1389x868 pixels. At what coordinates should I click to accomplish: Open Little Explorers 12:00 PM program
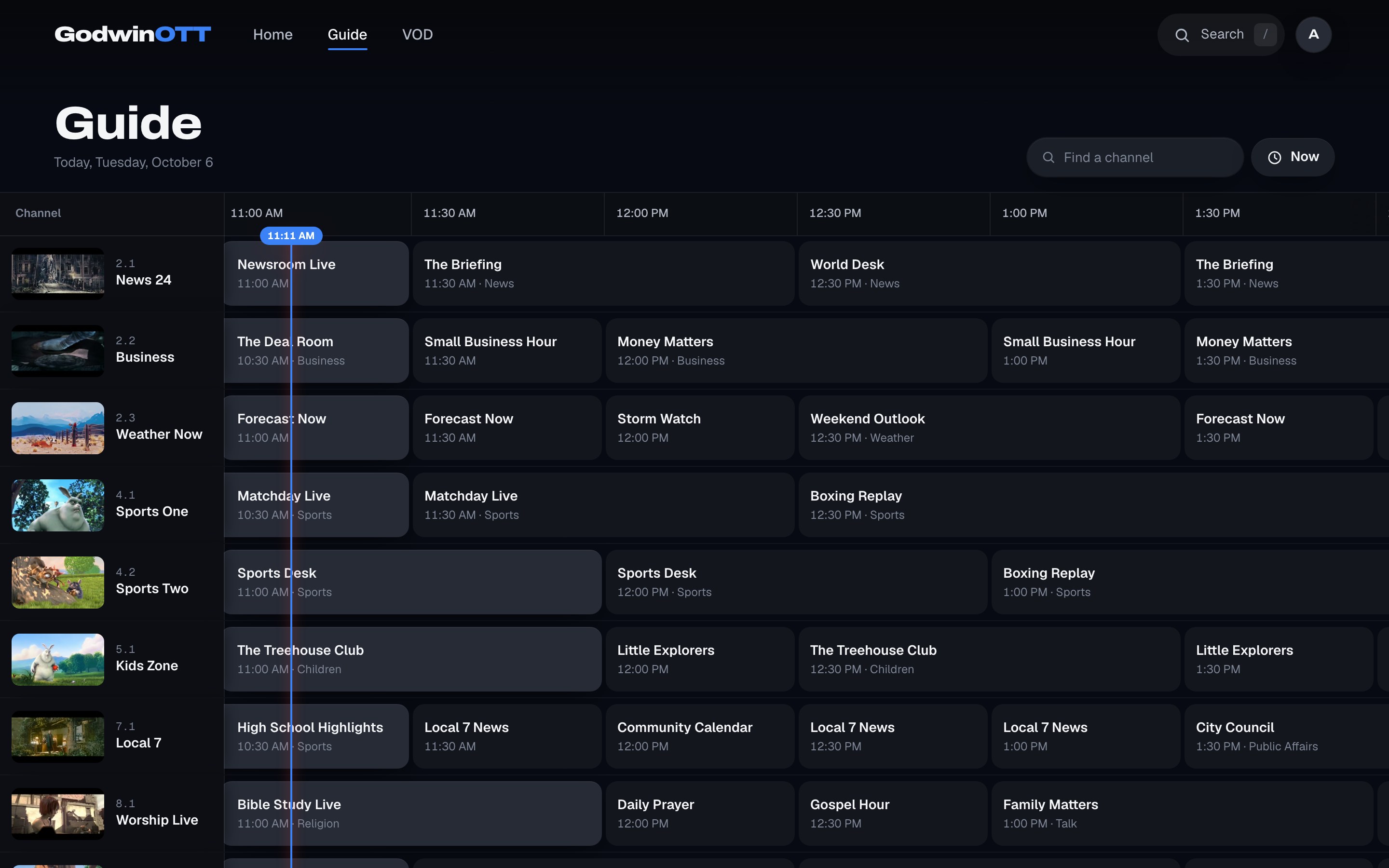[700, 659]
